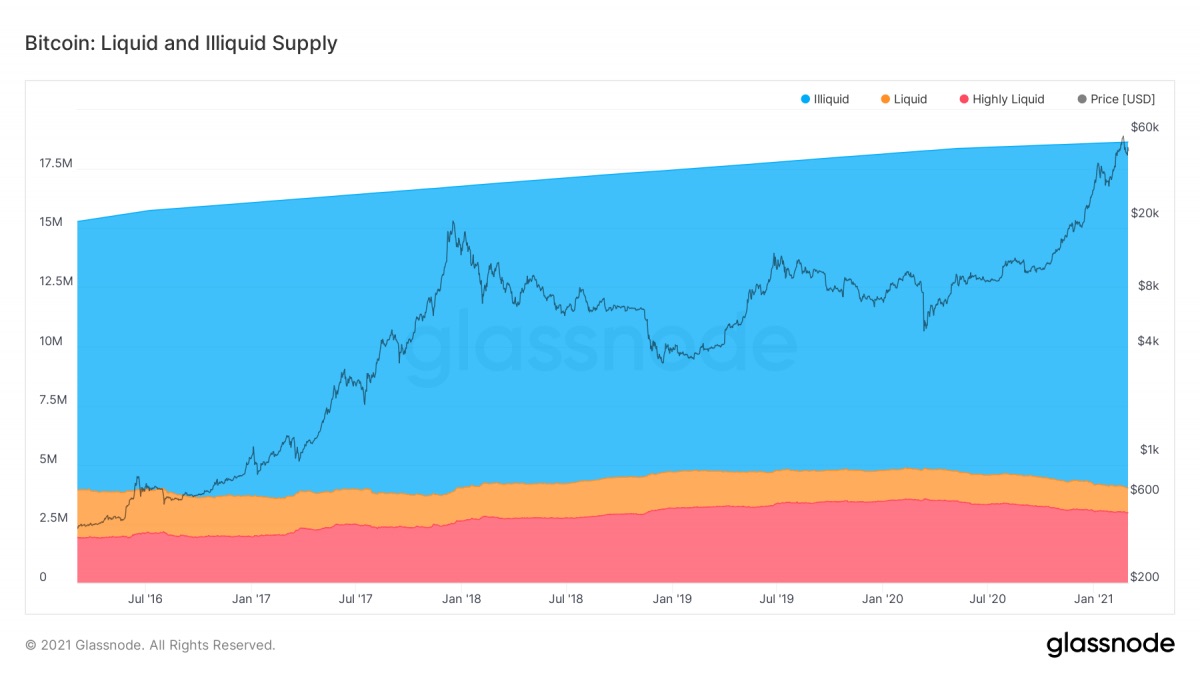Click the Jul '19 x-axis label
1200x675 pixels.
click(x=777, y=599)
